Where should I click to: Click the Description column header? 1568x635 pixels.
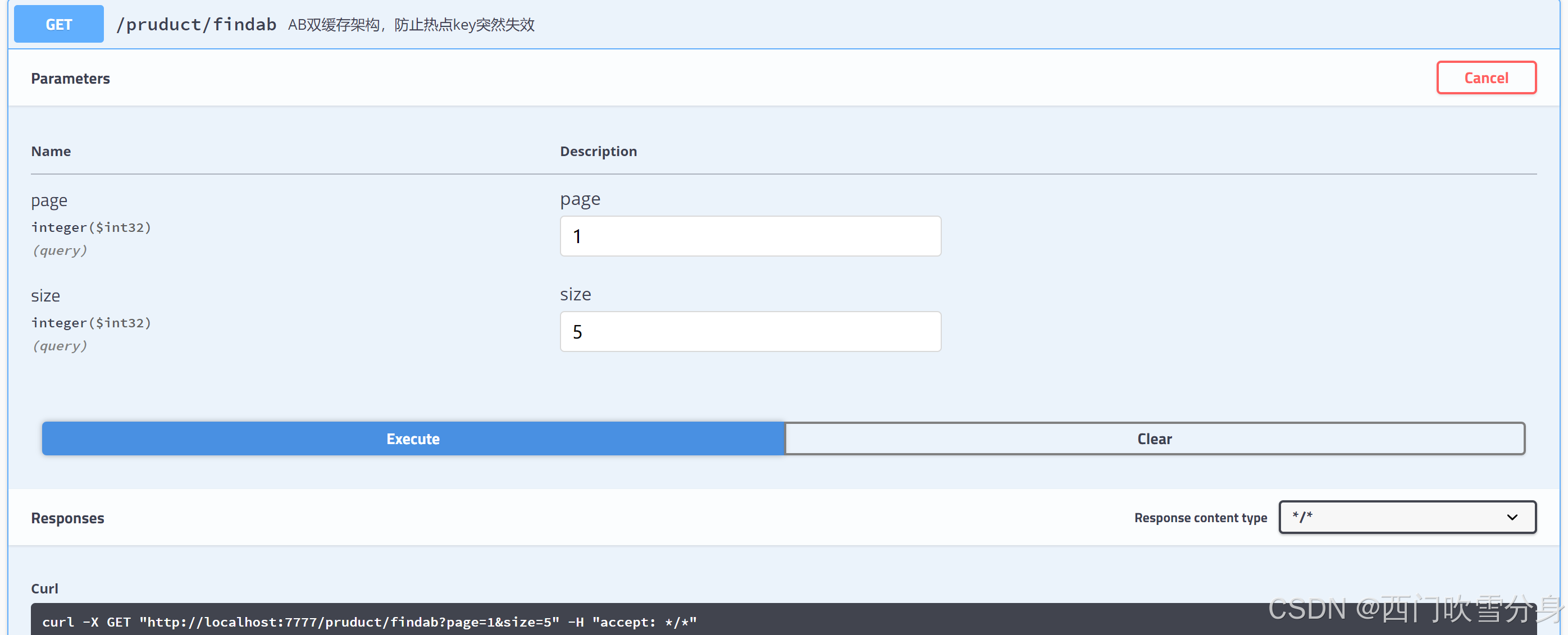pos(598,152)
